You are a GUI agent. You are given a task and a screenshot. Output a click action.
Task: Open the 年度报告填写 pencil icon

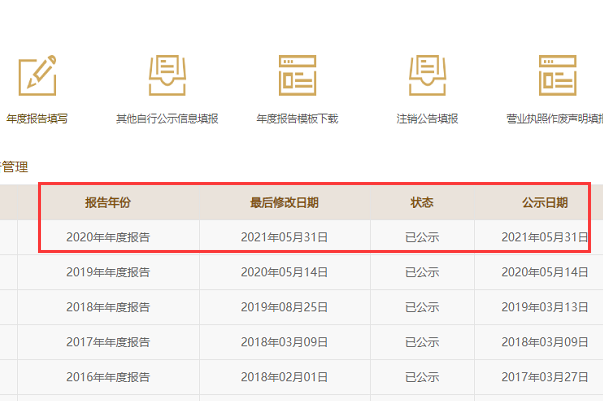click(x=37, y=75)
